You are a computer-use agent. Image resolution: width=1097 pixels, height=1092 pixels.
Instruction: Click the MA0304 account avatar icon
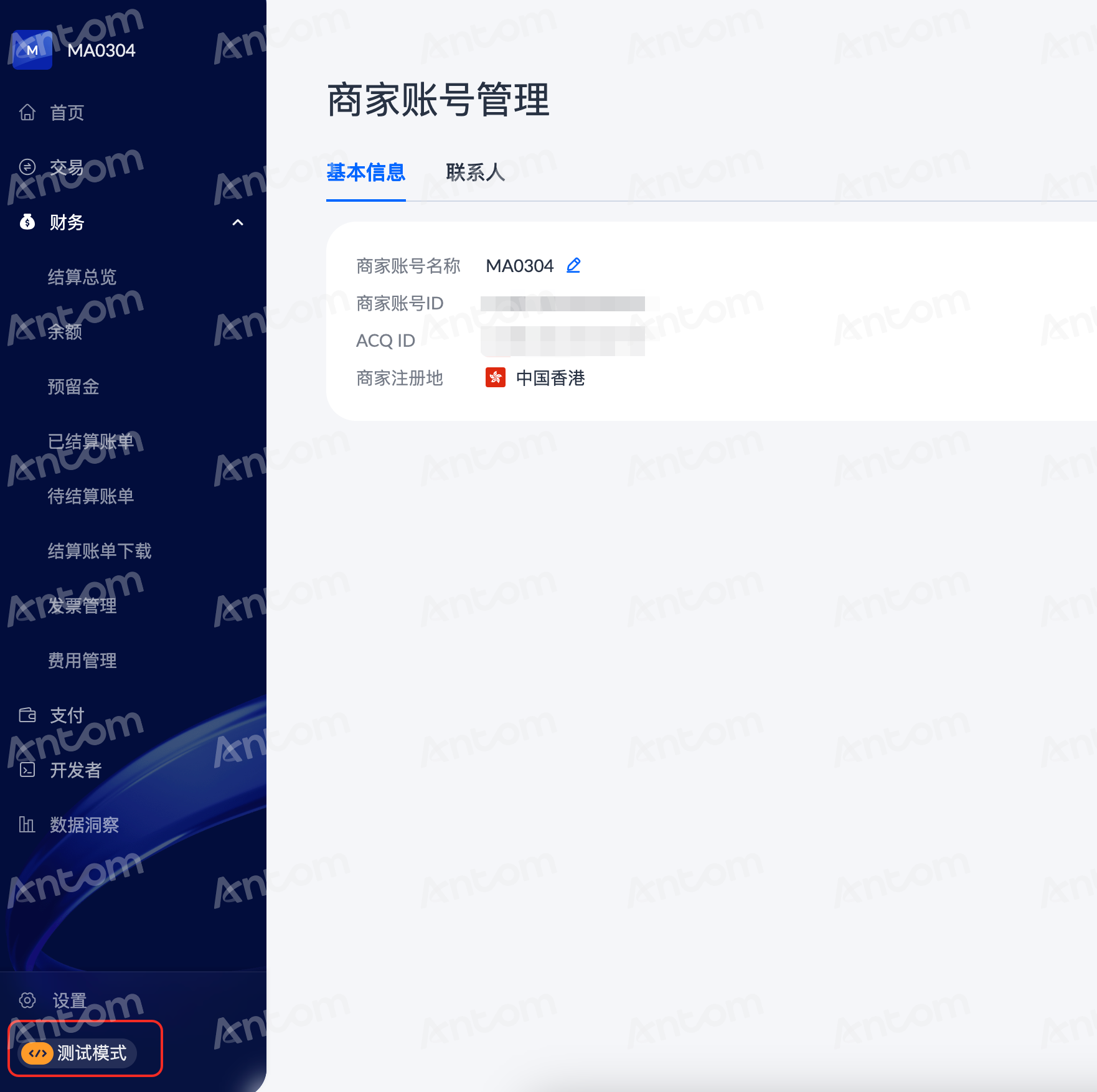tap(32, 50)
